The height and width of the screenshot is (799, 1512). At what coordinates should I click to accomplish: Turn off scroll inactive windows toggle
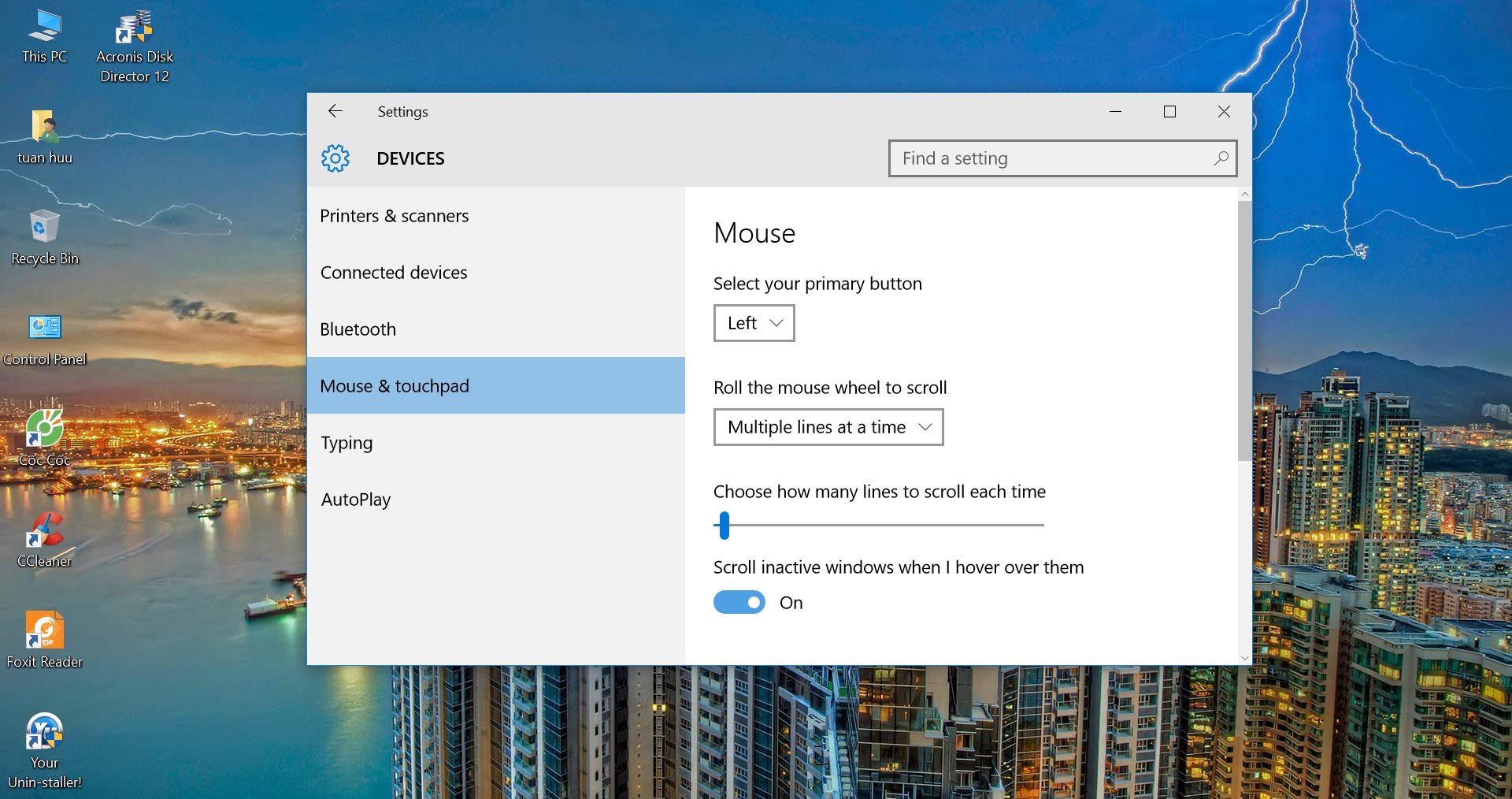point(739,602)
